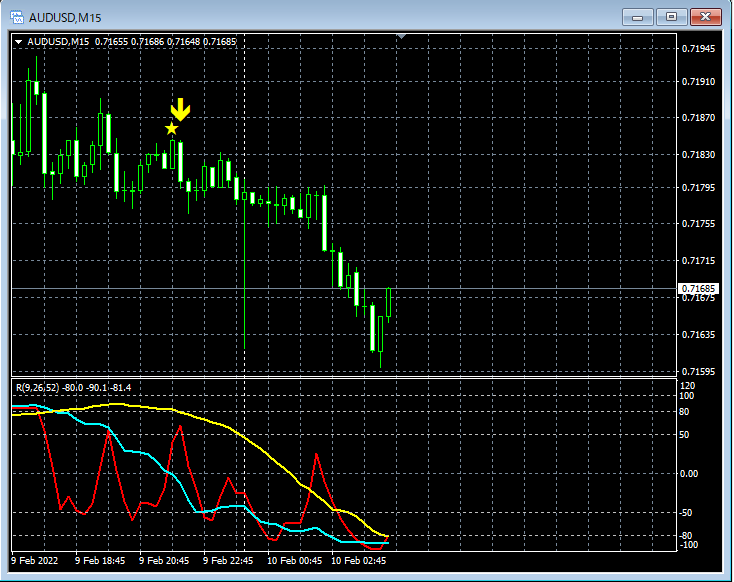The width and height of the screenshot is (734, 582).
Task: Click the current price label 0.71685
Action: click(x=698, y=288)
